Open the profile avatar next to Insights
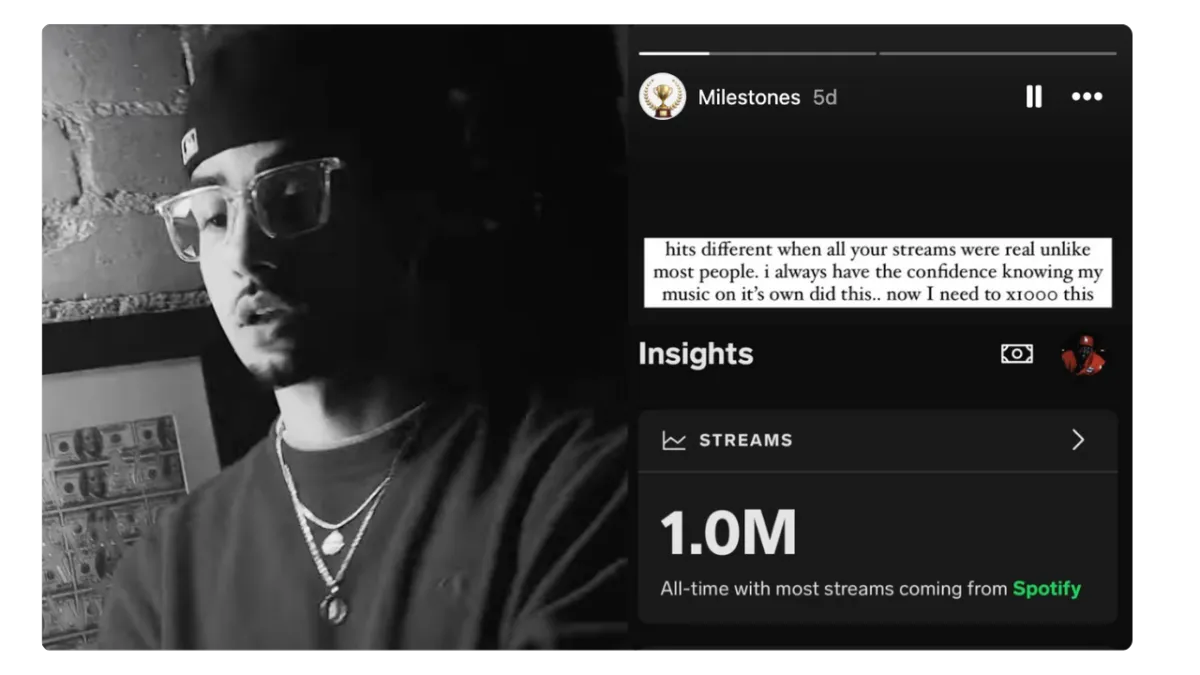 coord(1083,354)
